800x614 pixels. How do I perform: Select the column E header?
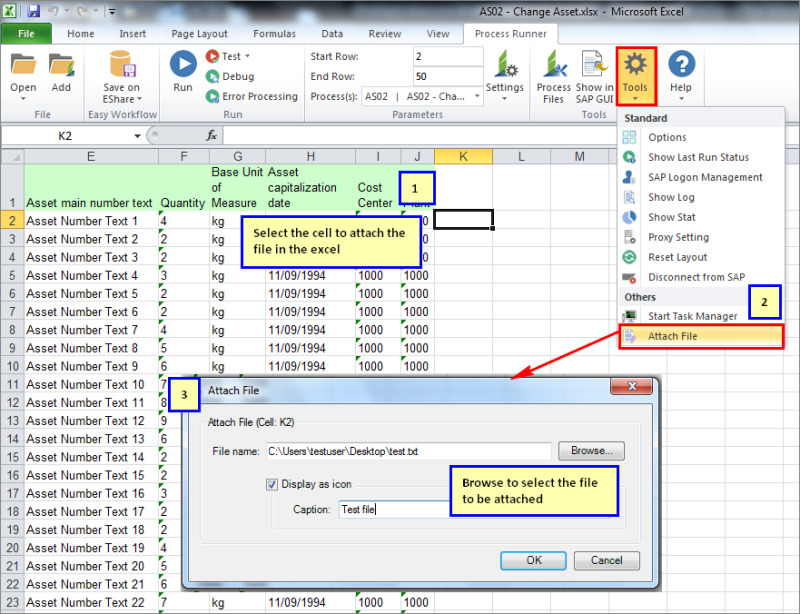pyautogui.click(x=91, y=156)
